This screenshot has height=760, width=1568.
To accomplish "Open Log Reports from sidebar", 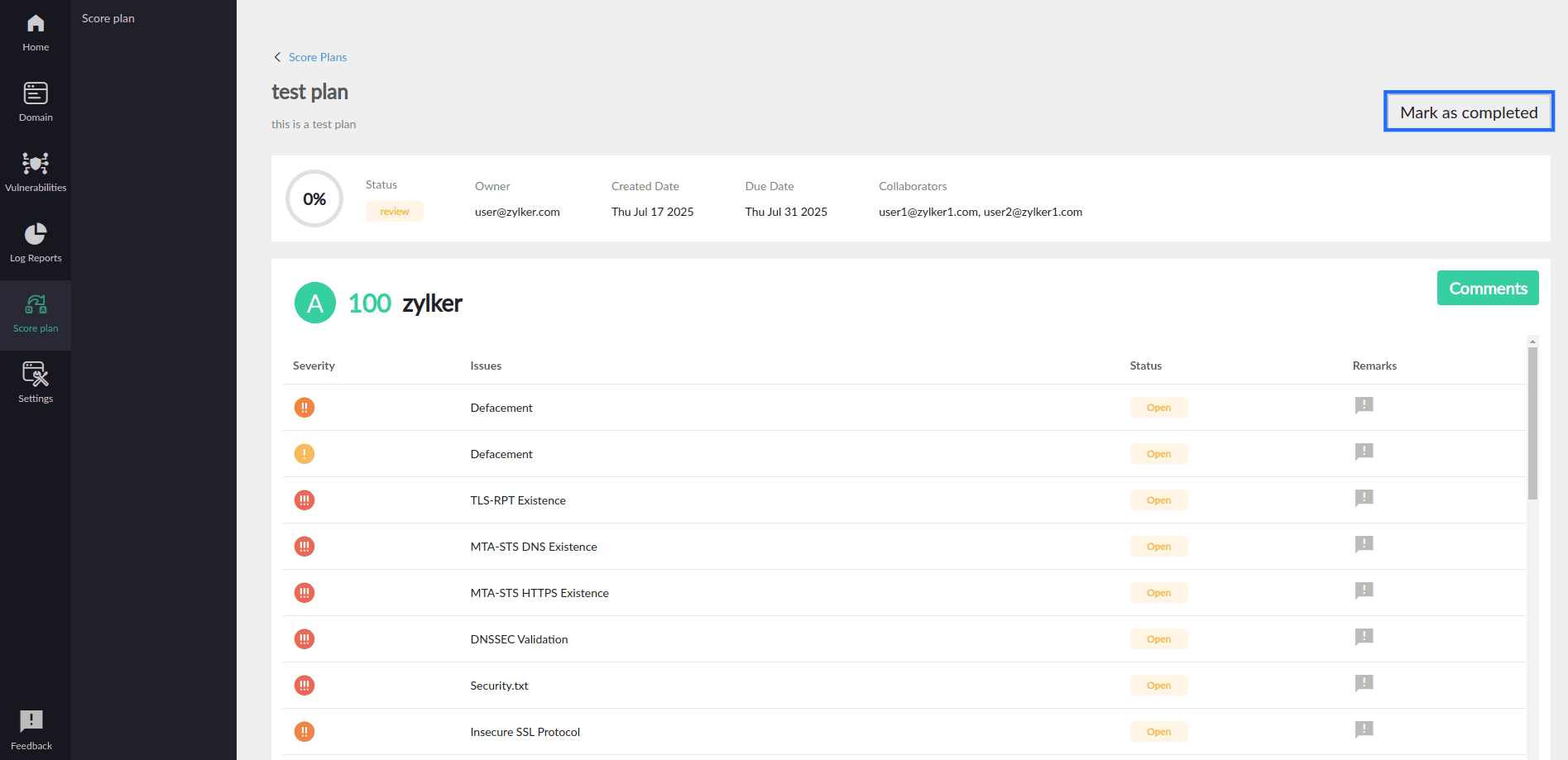I will [36, 243].
